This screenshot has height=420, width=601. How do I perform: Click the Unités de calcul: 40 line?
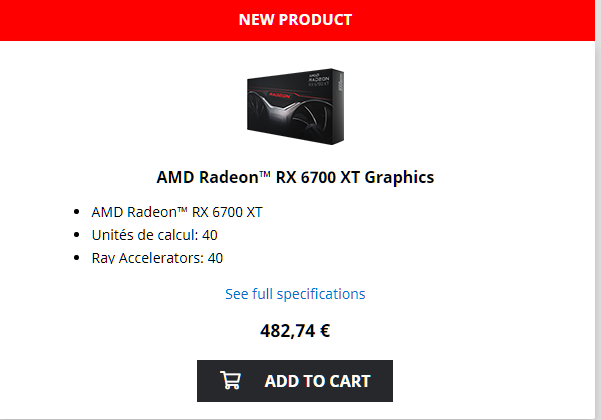coord(154,235)
